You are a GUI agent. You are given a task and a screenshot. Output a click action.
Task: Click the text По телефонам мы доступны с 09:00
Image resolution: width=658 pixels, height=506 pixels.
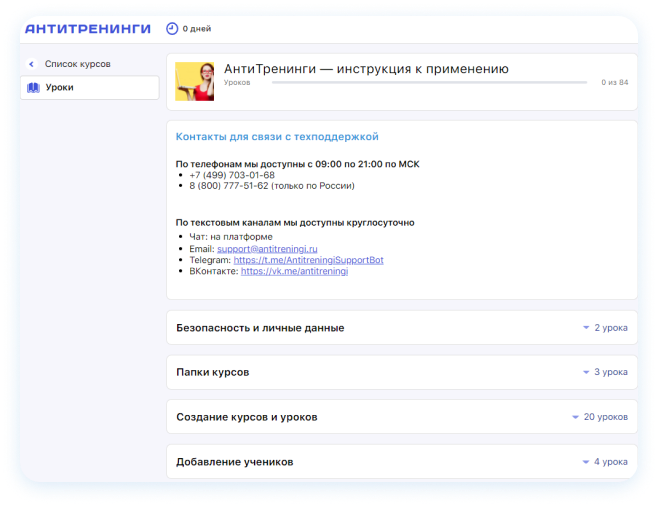pyautogui.click(x=258, y=164)
